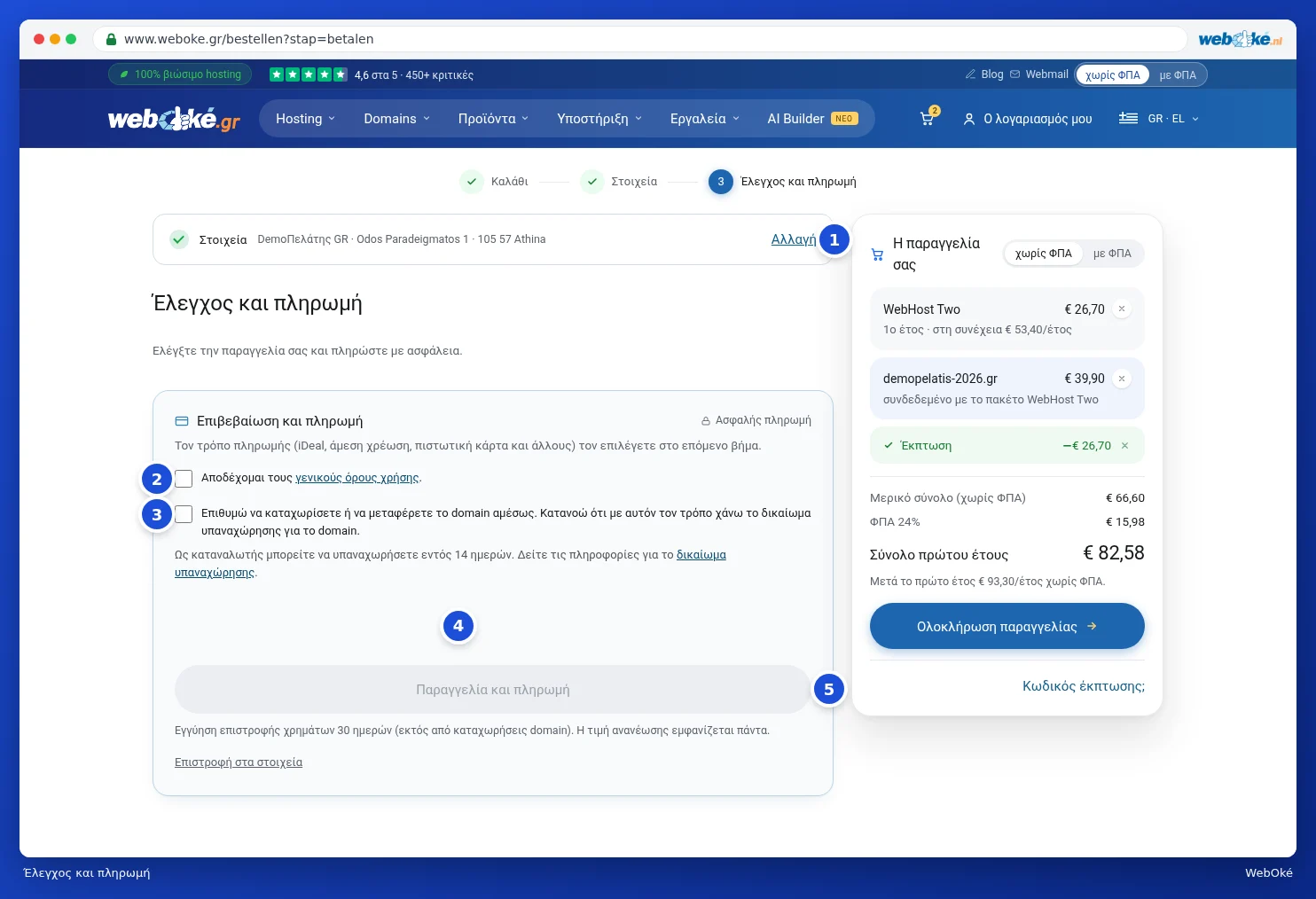Click the € 82,58 total amount
The height and width of the screenshot is (899, 1316).
pos(1113,553)
